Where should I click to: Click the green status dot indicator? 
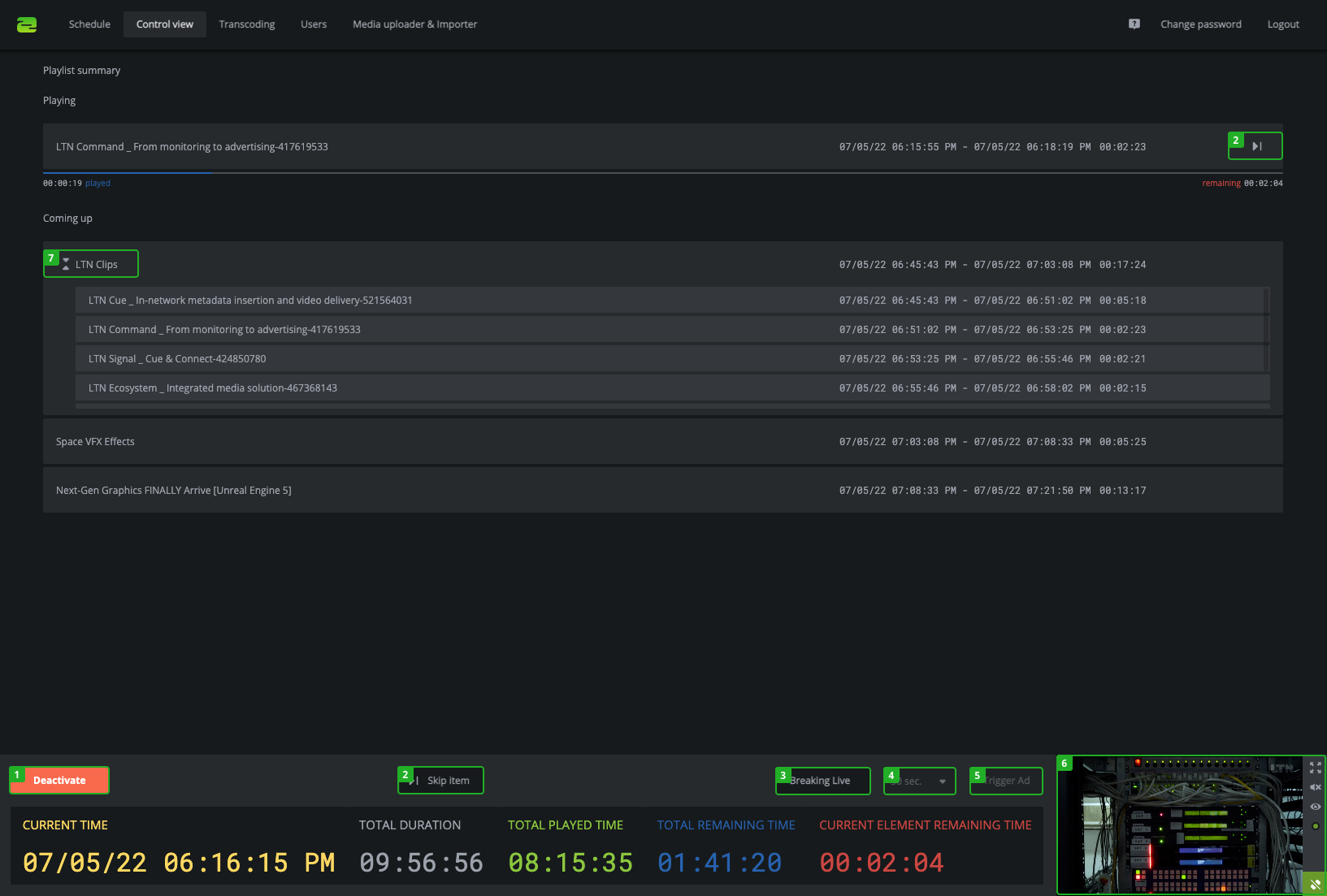pyautogui.click(x=1315, y=826)
